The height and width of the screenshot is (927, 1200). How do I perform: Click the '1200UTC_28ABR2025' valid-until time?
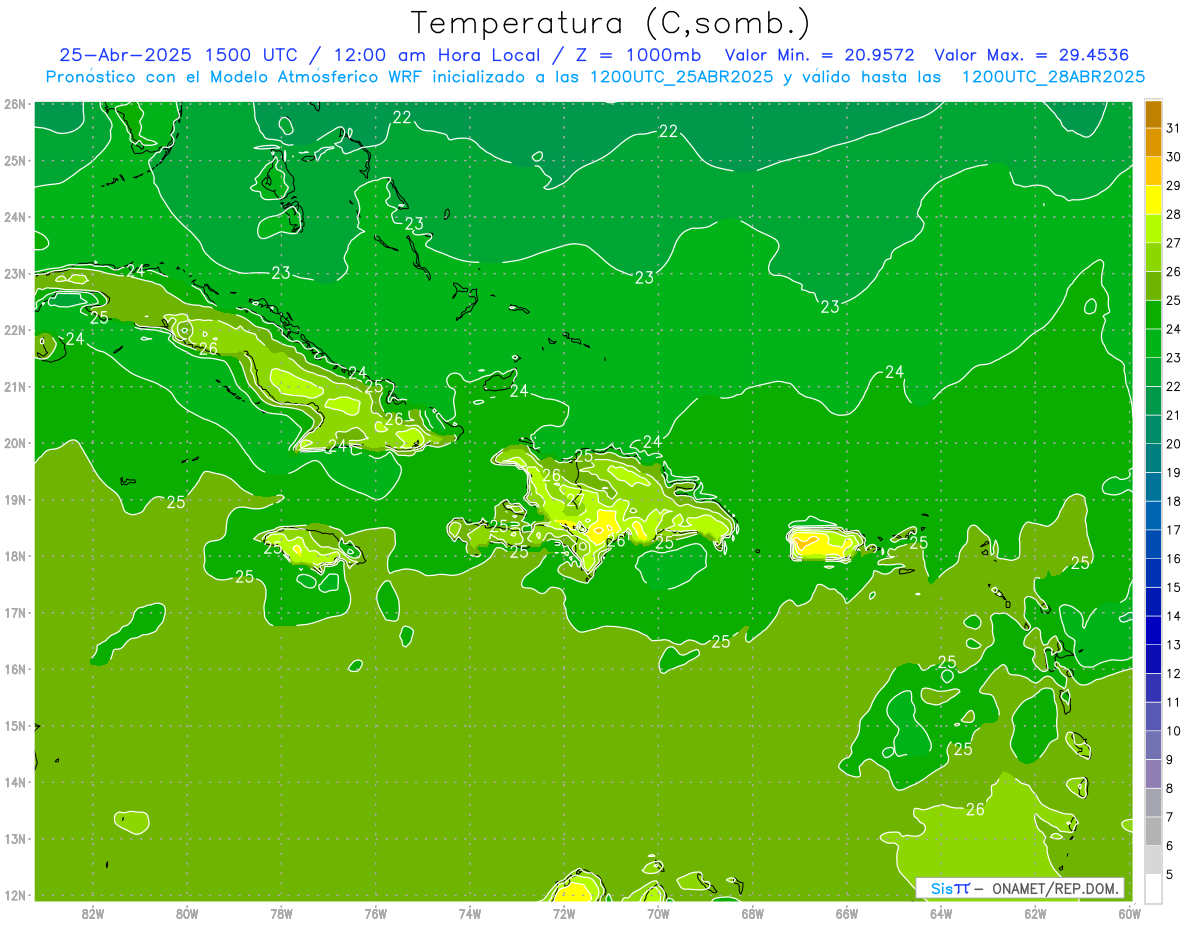click(x=1053, y=77)
